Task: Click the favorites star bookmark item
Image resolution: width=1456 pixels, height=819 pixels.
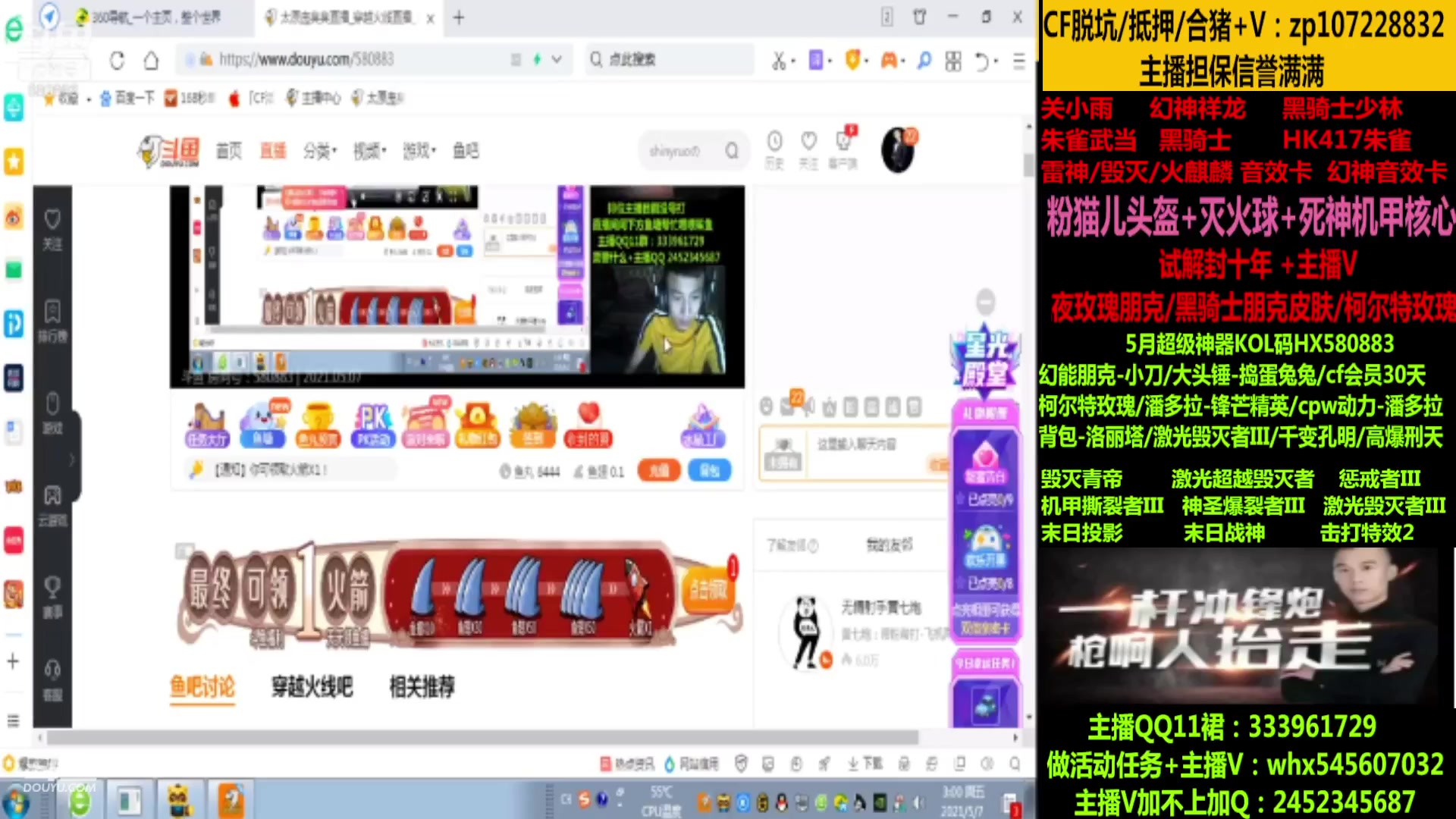Action: coord(61,98)
